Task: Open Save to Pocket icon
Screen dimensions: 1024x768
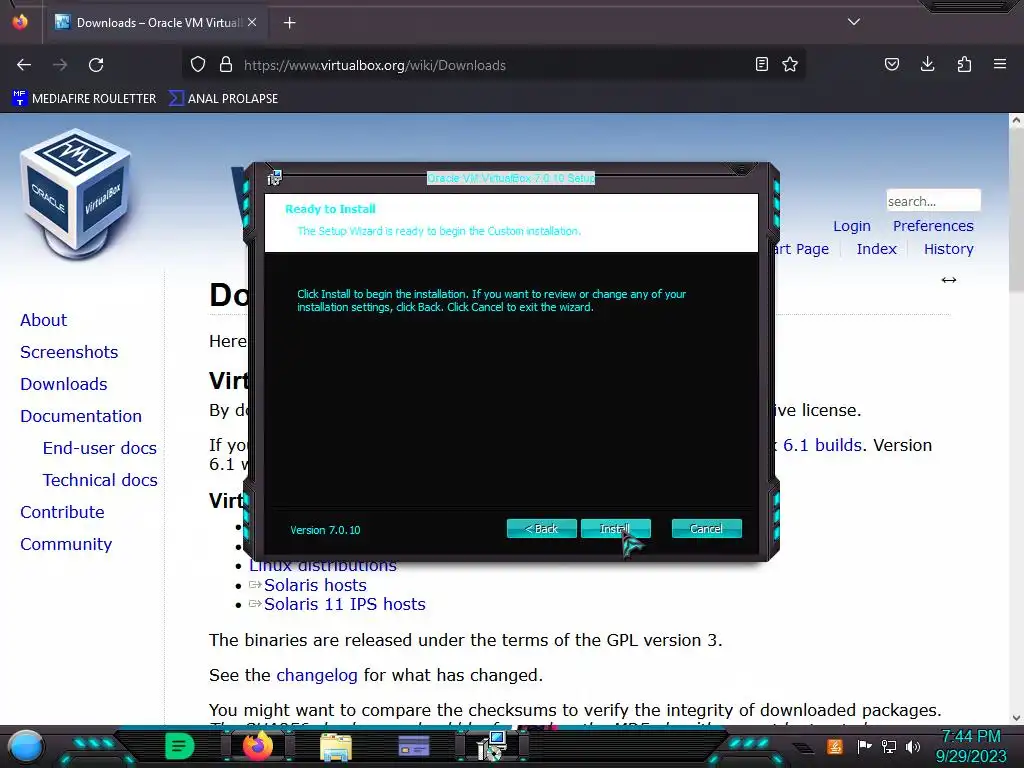Action: [x=891, y=64]
